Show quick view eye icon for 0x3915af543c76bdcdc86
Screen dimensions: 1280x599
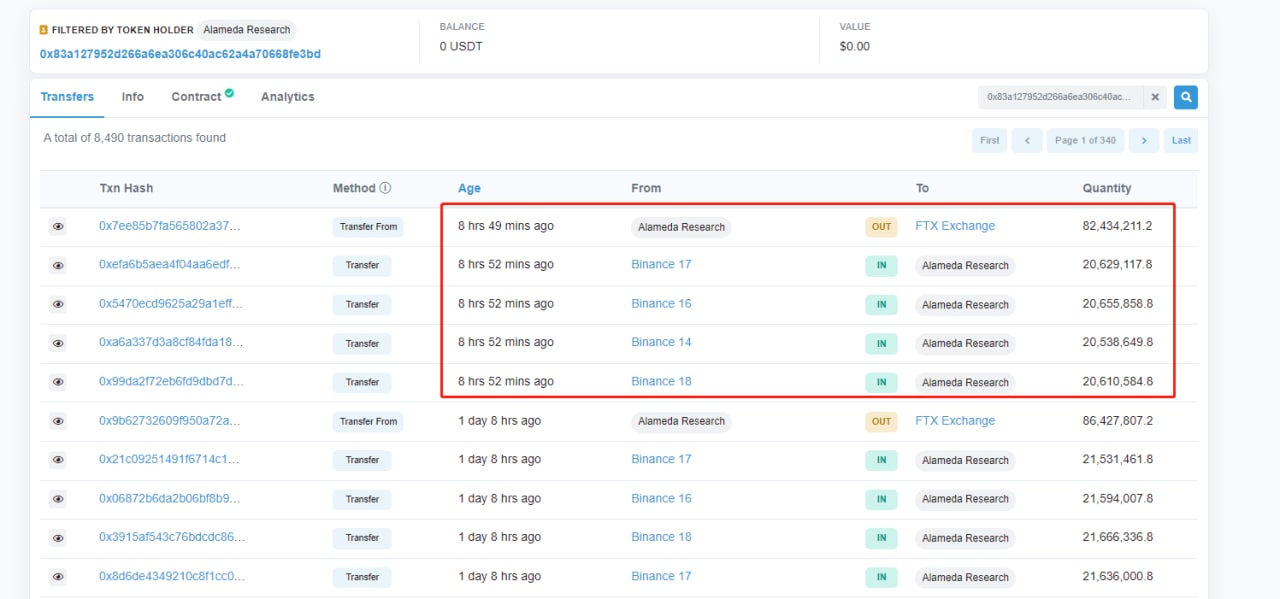point(58,538)
